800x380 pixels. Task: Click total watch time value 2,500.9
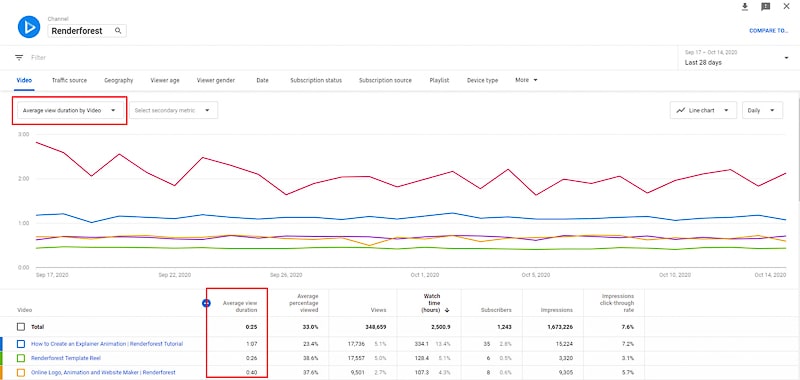tap(441, 327)
